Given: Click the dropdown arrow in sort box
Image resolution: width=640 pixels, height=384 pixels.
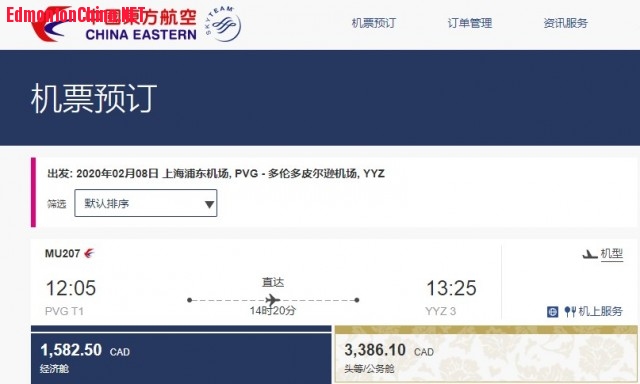Looking at the screenshot, I should point(209,204).
